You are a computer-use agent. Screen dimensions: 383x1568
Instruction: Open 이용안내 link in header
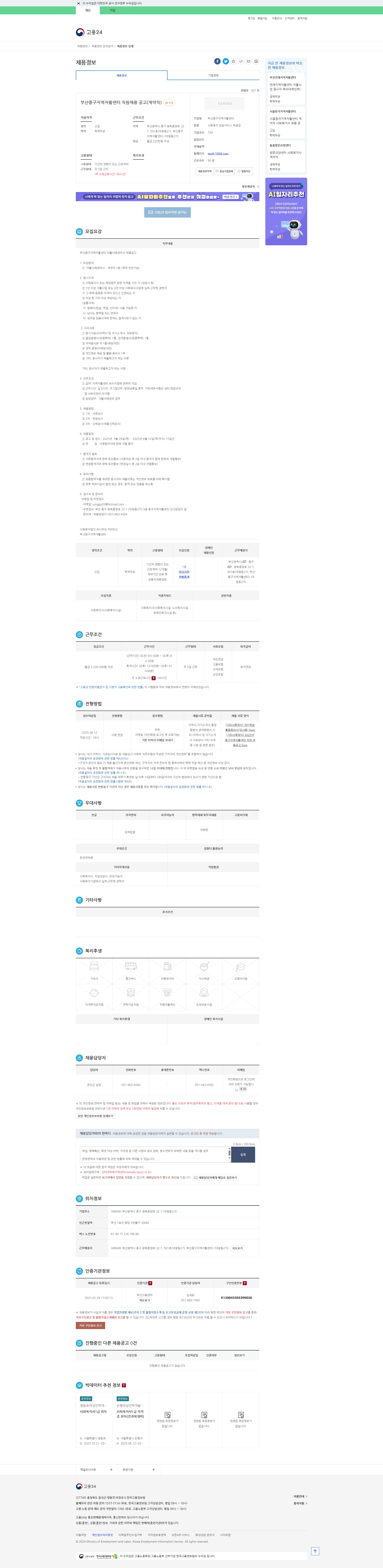coord(277,18)
